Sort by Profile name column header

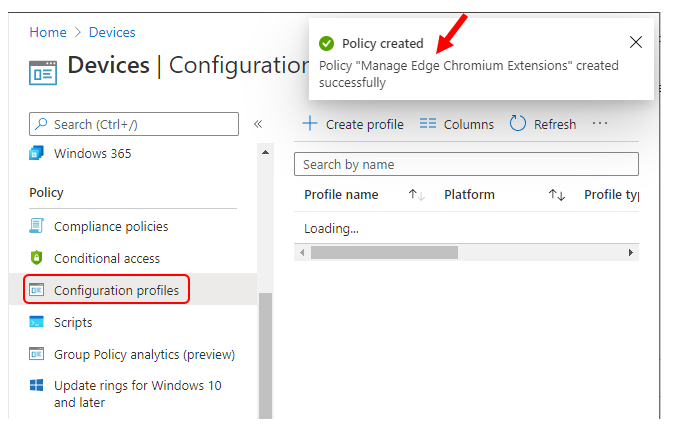(x=341, y=195)
